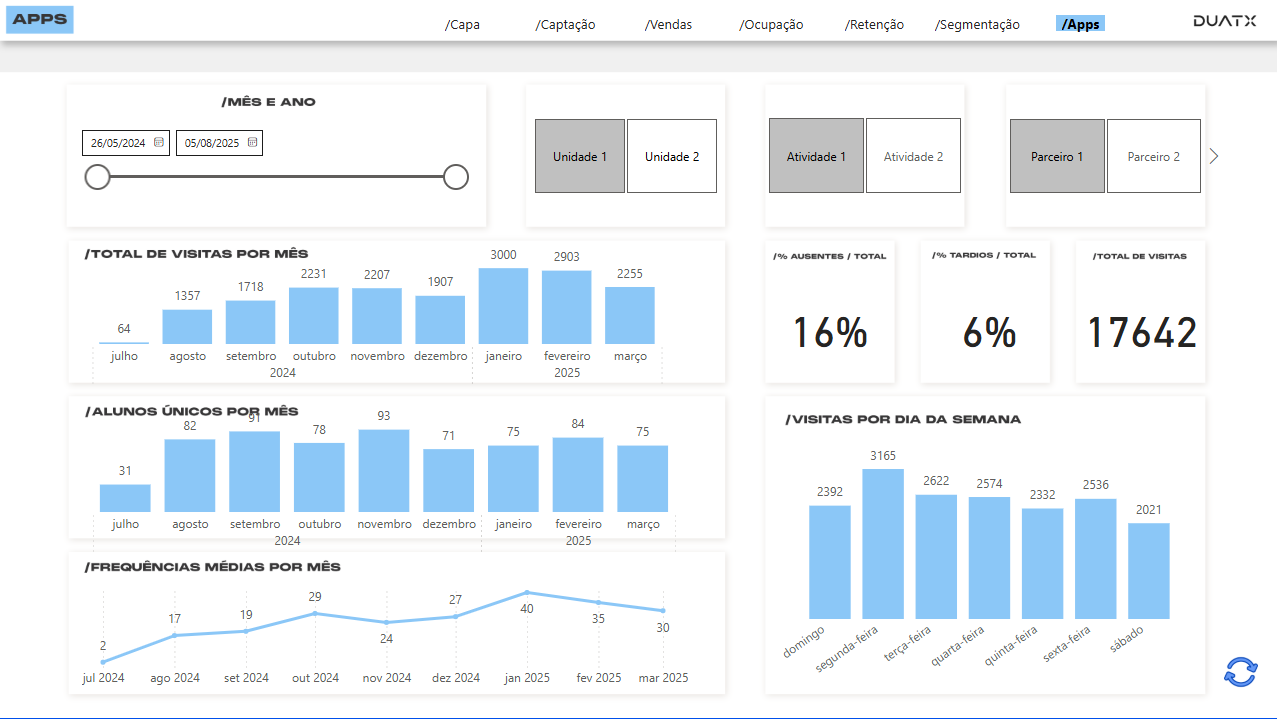Viewport: 1277px width, 719px height.
Task: Click the start date input showing 26/05/2024
Action: point(118,142)
